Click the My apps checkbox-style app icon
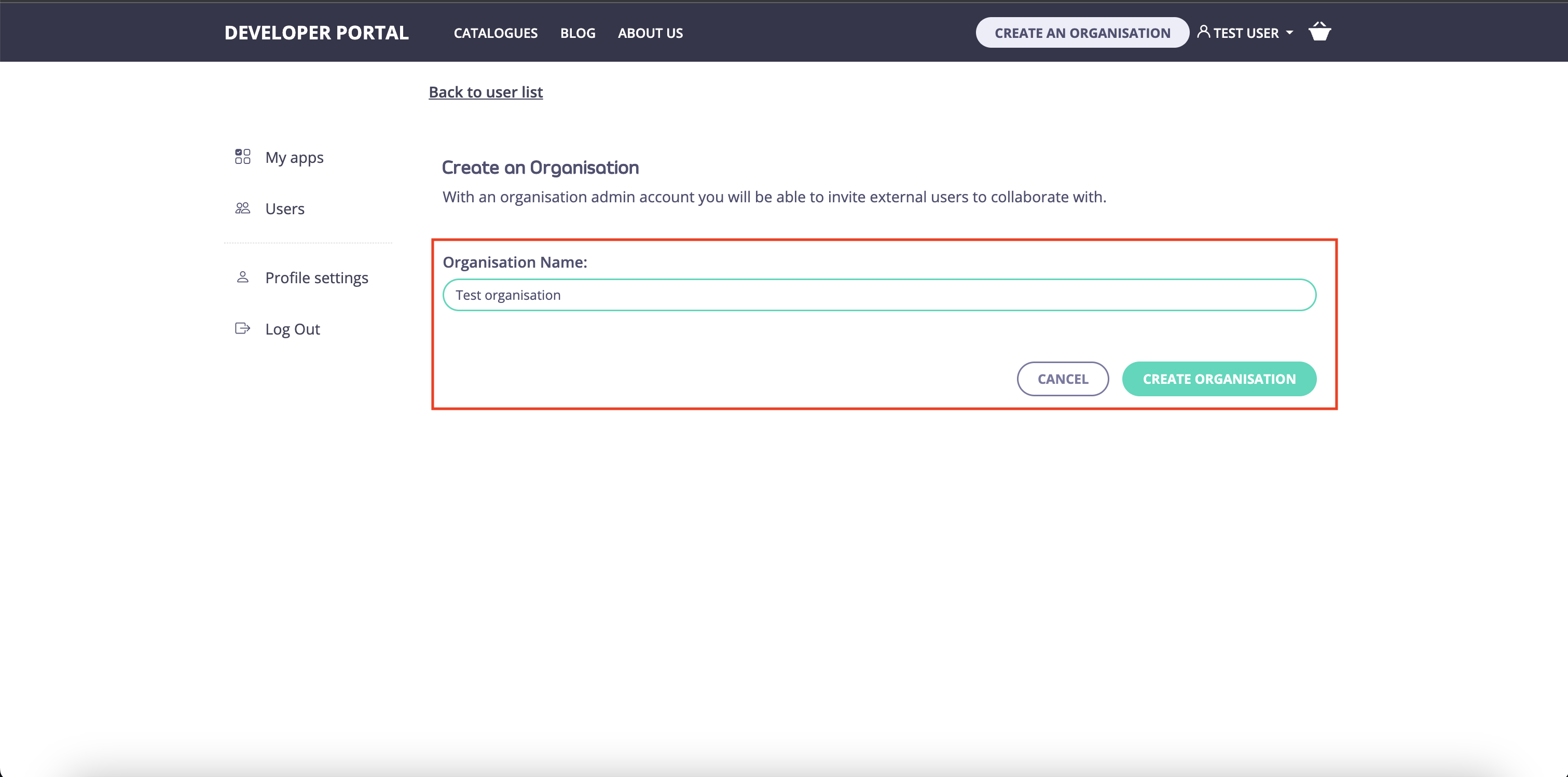The image size is (1568, 777). pos(243,157)
